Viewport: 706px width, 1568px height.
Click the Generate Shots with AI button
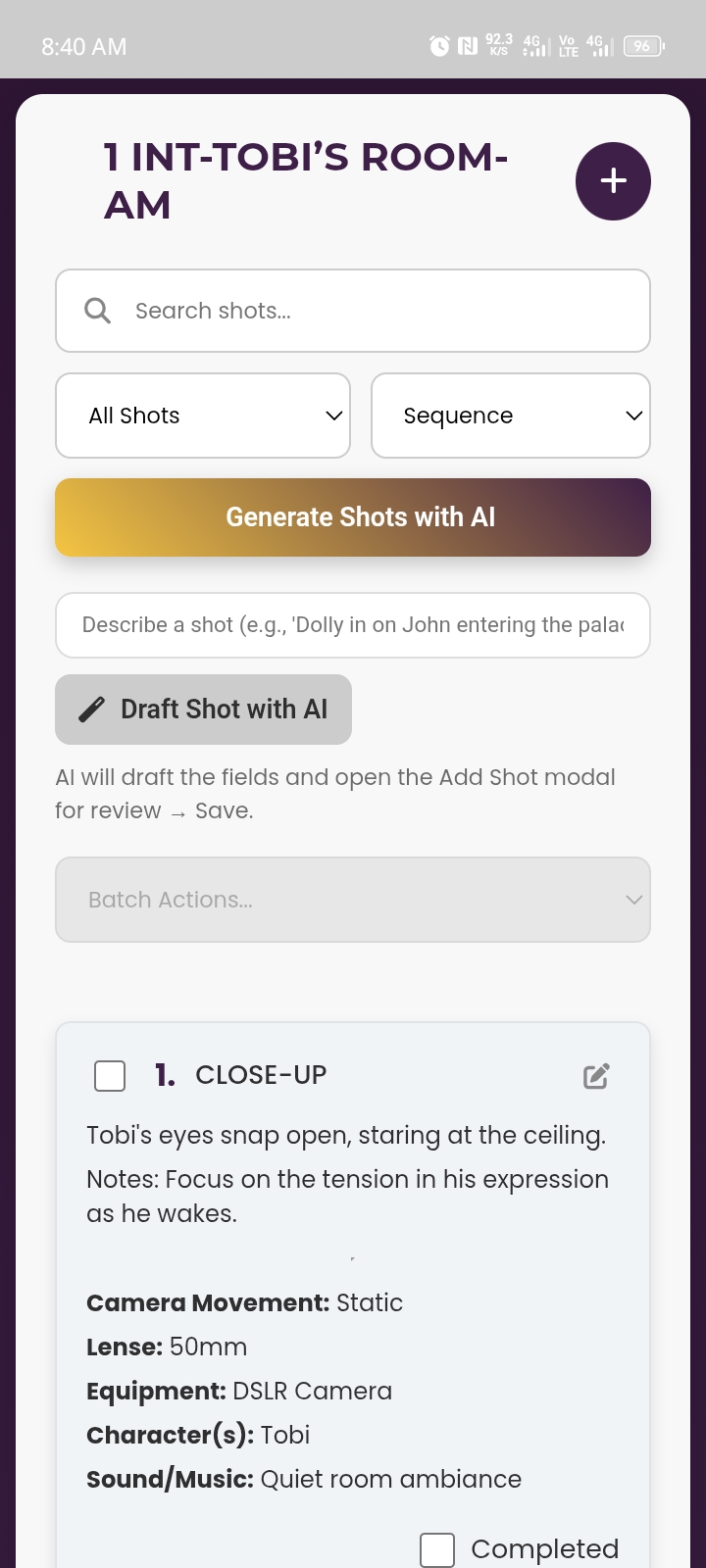pyautogui.click(x=353, y=516)
